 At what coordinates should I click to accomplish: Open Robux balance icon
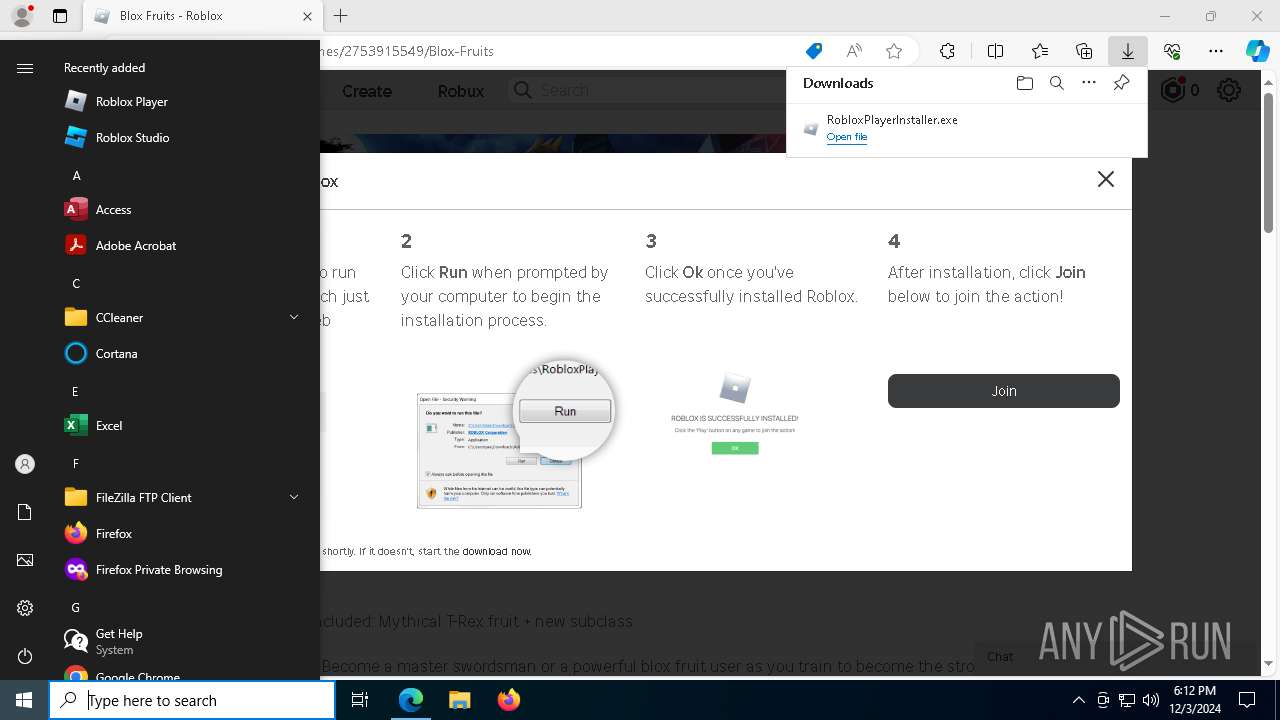click(x=1172, y=90)
